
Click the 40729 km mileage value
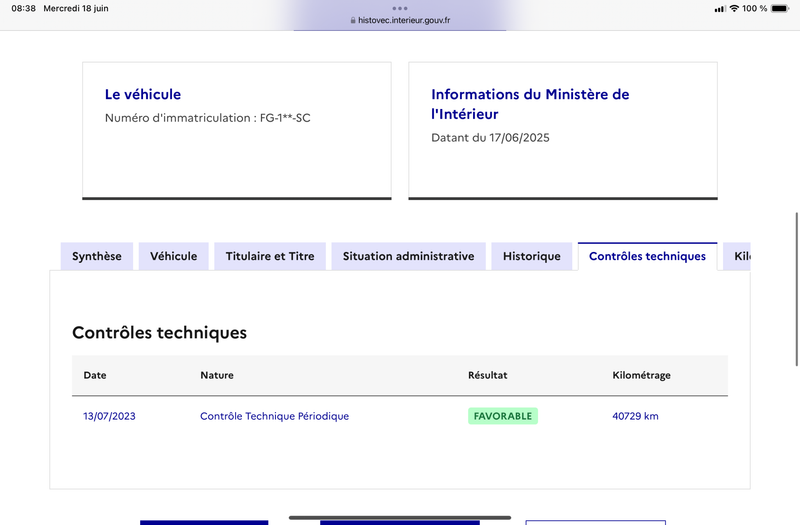635,416
